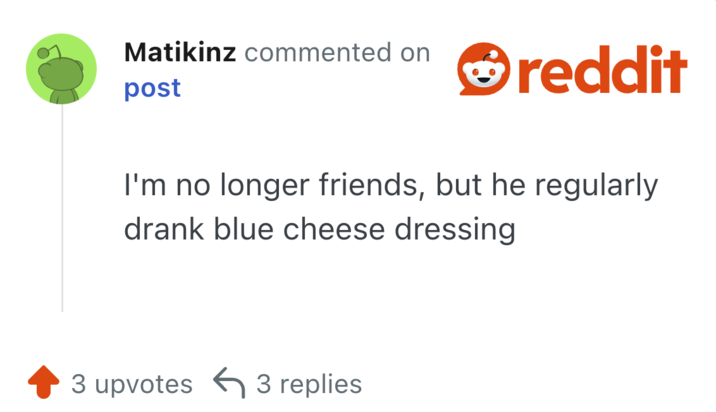Click the word "longer" in the comment
Image resolution: width=716 pixels, height=412 pixels.
(268, 187)
